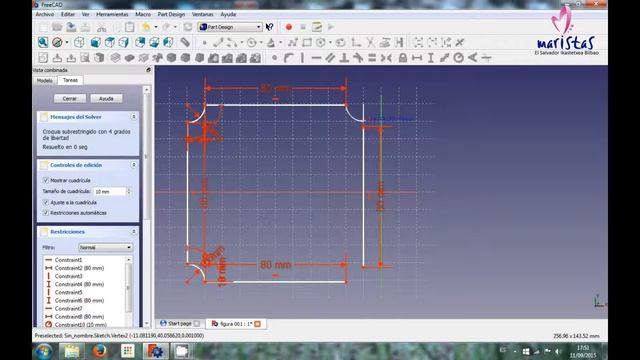This screenshot has height=360, width=640.
Task: Apply the Angle constraint
Action: pyautogui.click(x=472, y=58)
